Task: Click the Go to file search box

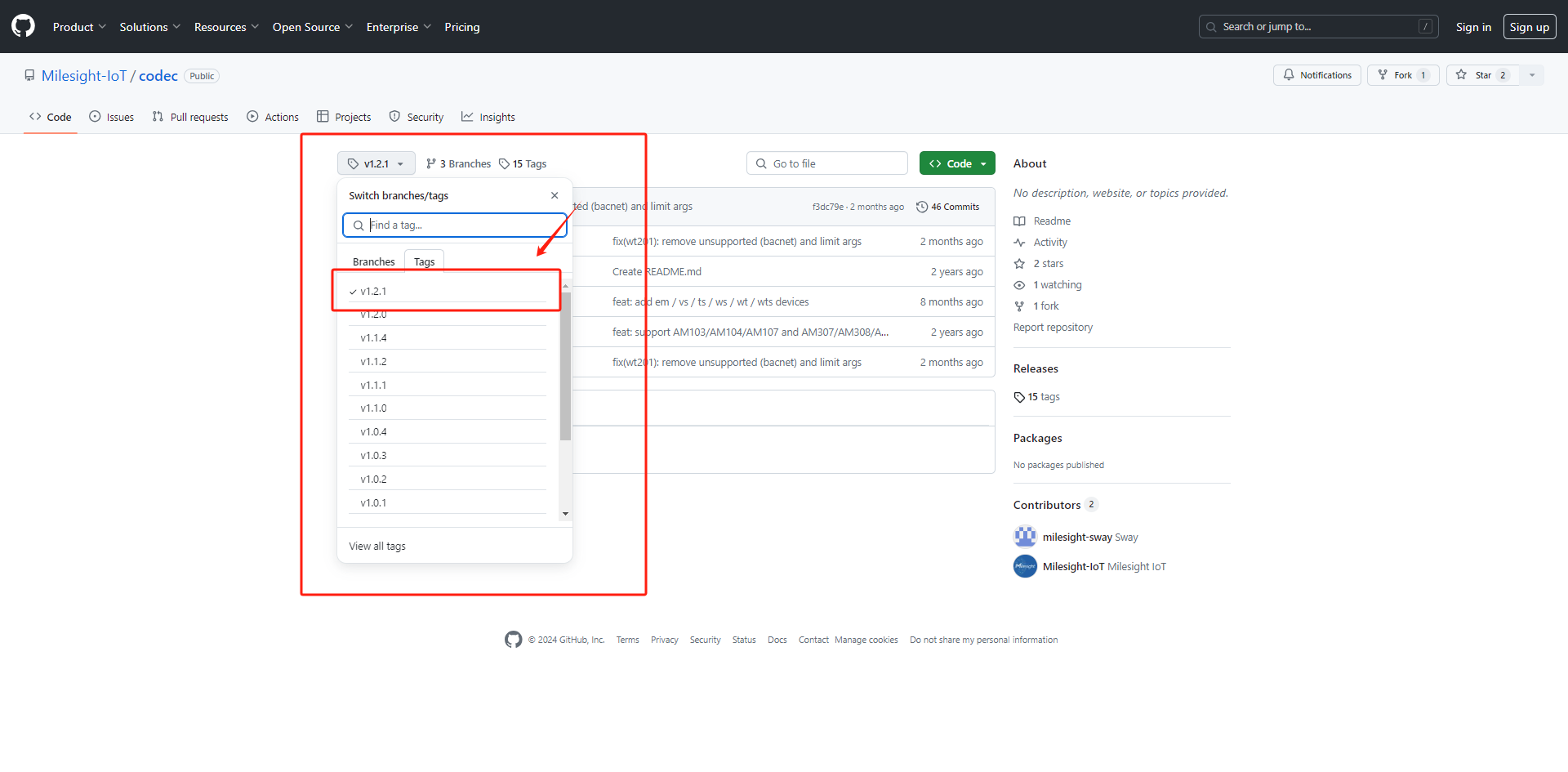Action: (x=826, y=163)
